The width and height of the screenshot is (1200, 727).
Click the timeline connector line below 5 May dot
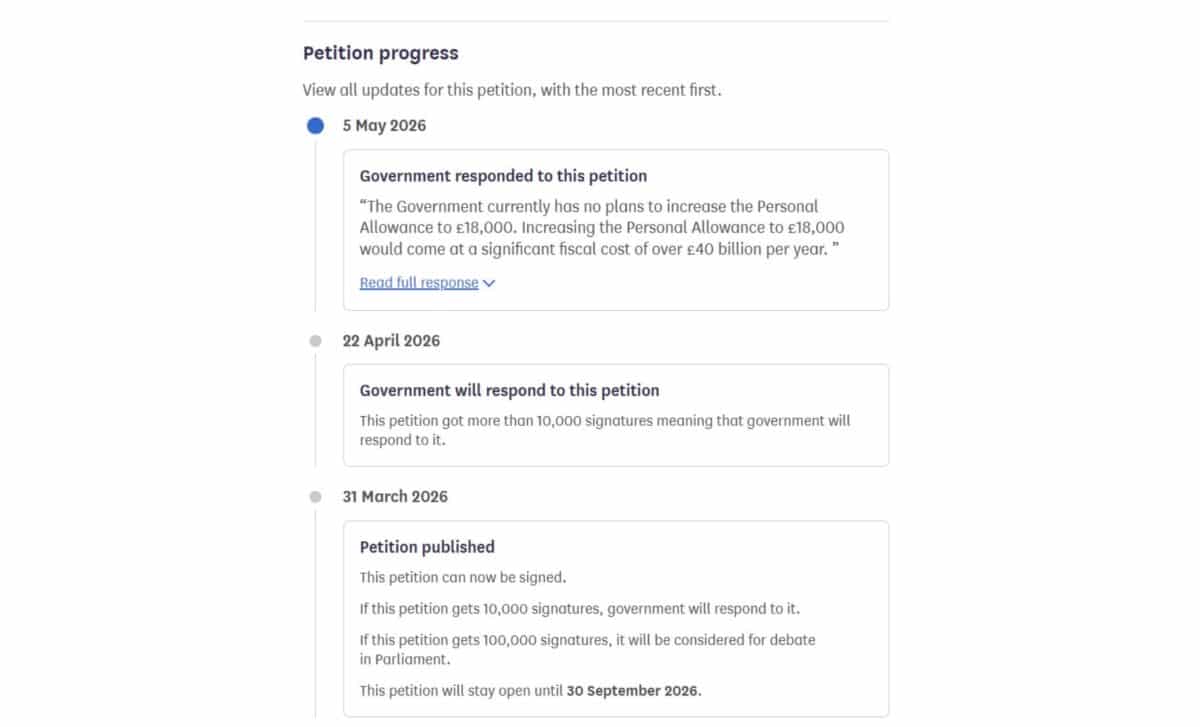coord(316,223)
